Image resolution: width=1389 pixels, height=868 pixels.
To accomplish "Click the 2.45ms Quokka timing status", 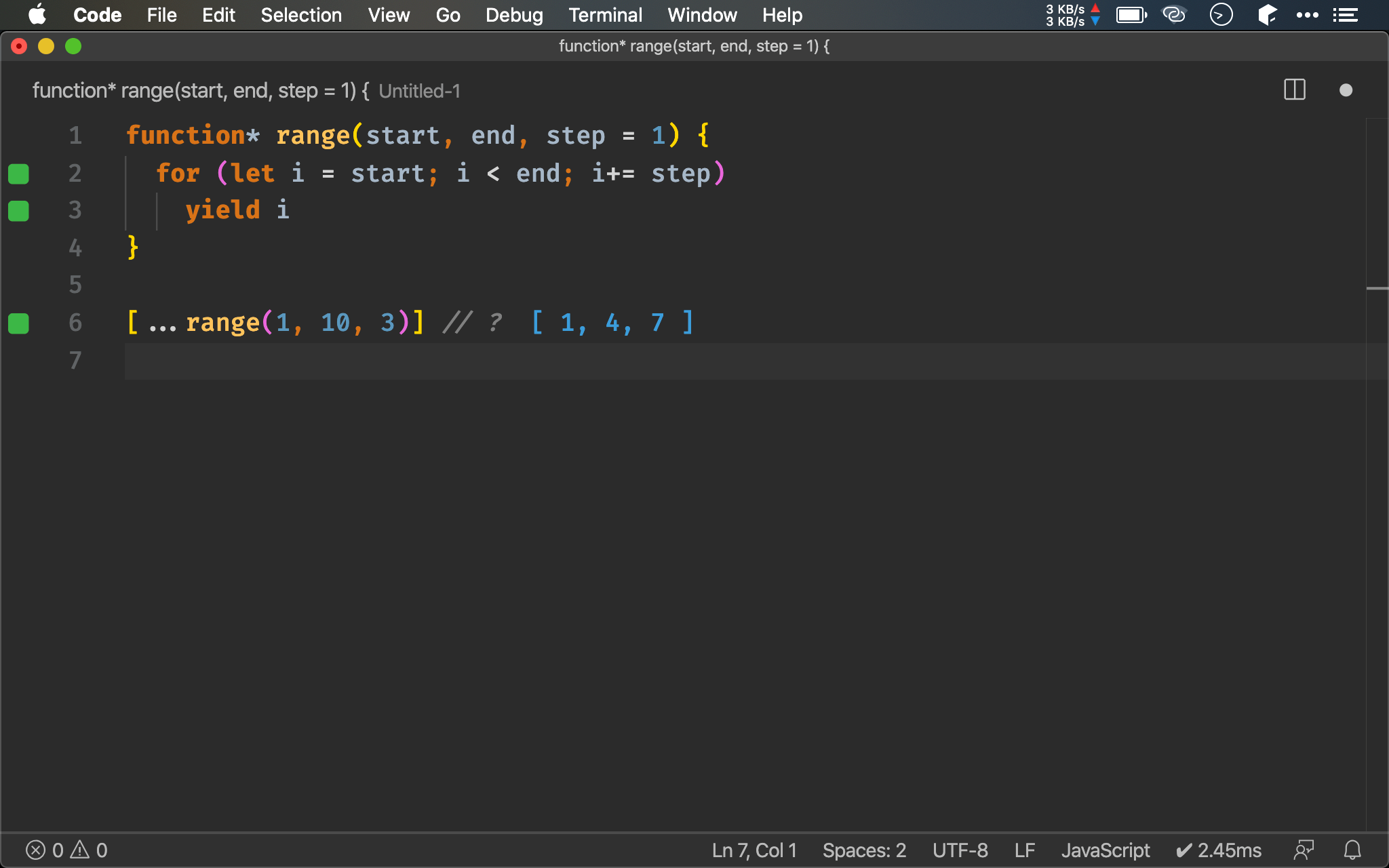I will (x=1219, y=850).
